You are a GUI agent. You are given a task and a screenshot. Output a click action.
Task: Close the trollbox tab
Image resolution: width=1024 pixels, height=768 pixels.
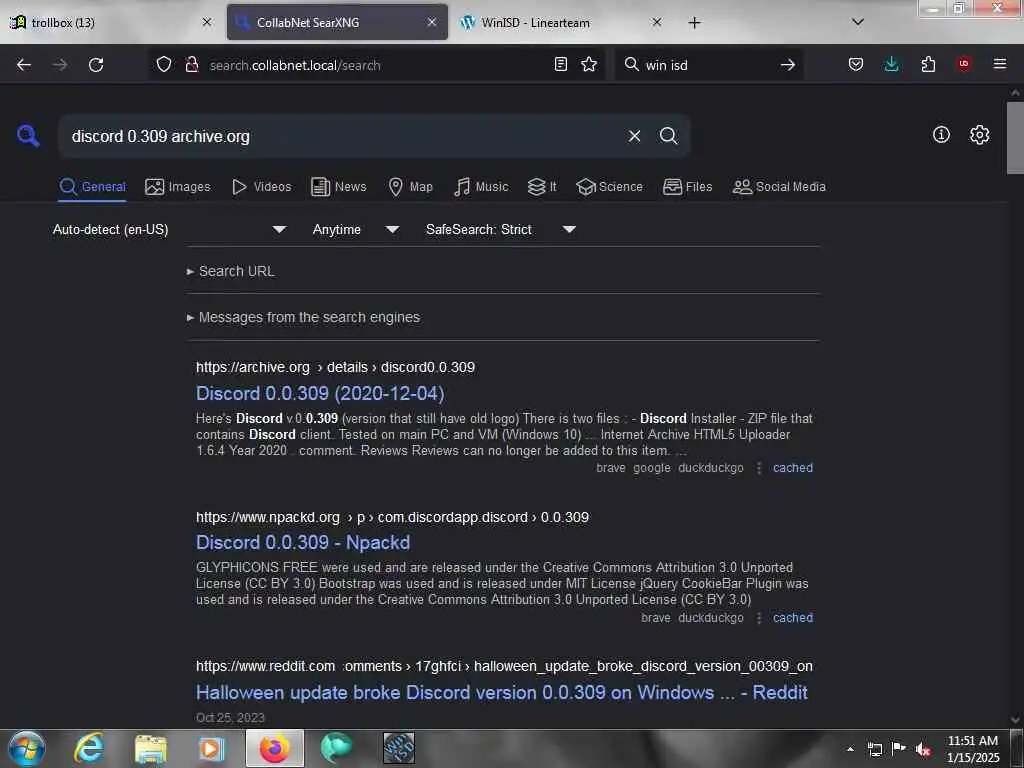pos(206,22)
